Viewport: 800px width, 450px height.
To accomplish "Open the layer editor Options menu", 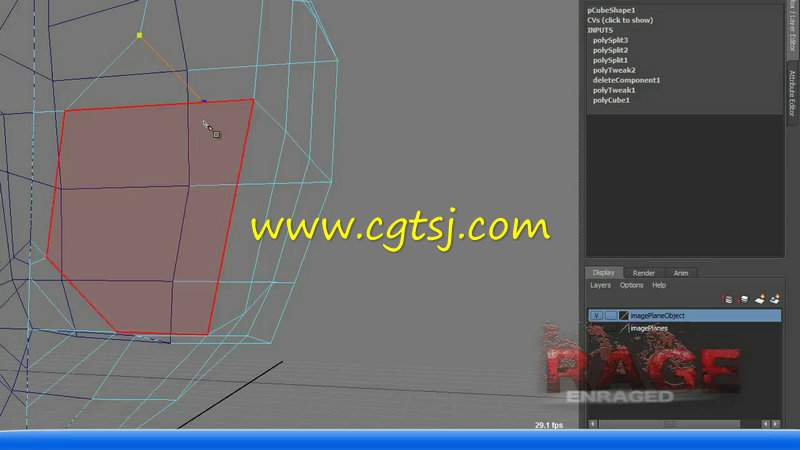I will tap(631, 285).
